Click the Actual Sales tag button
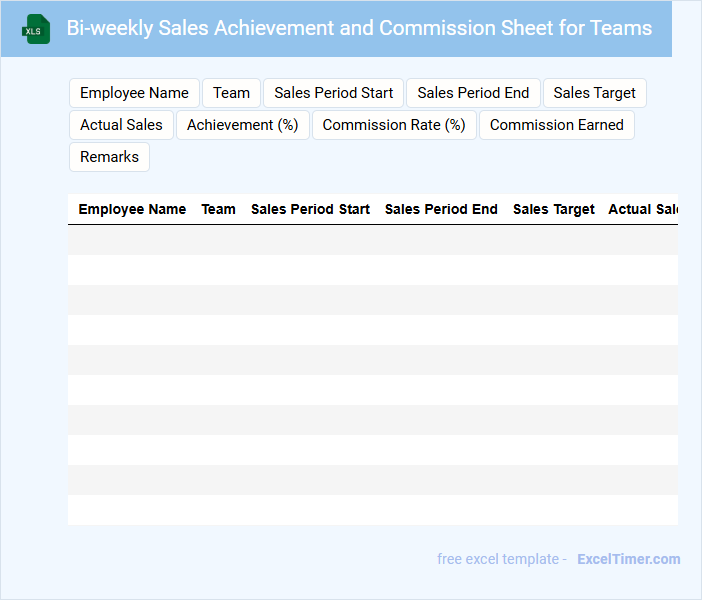Viewport: 702px width, 600px height. click(121, 125)
